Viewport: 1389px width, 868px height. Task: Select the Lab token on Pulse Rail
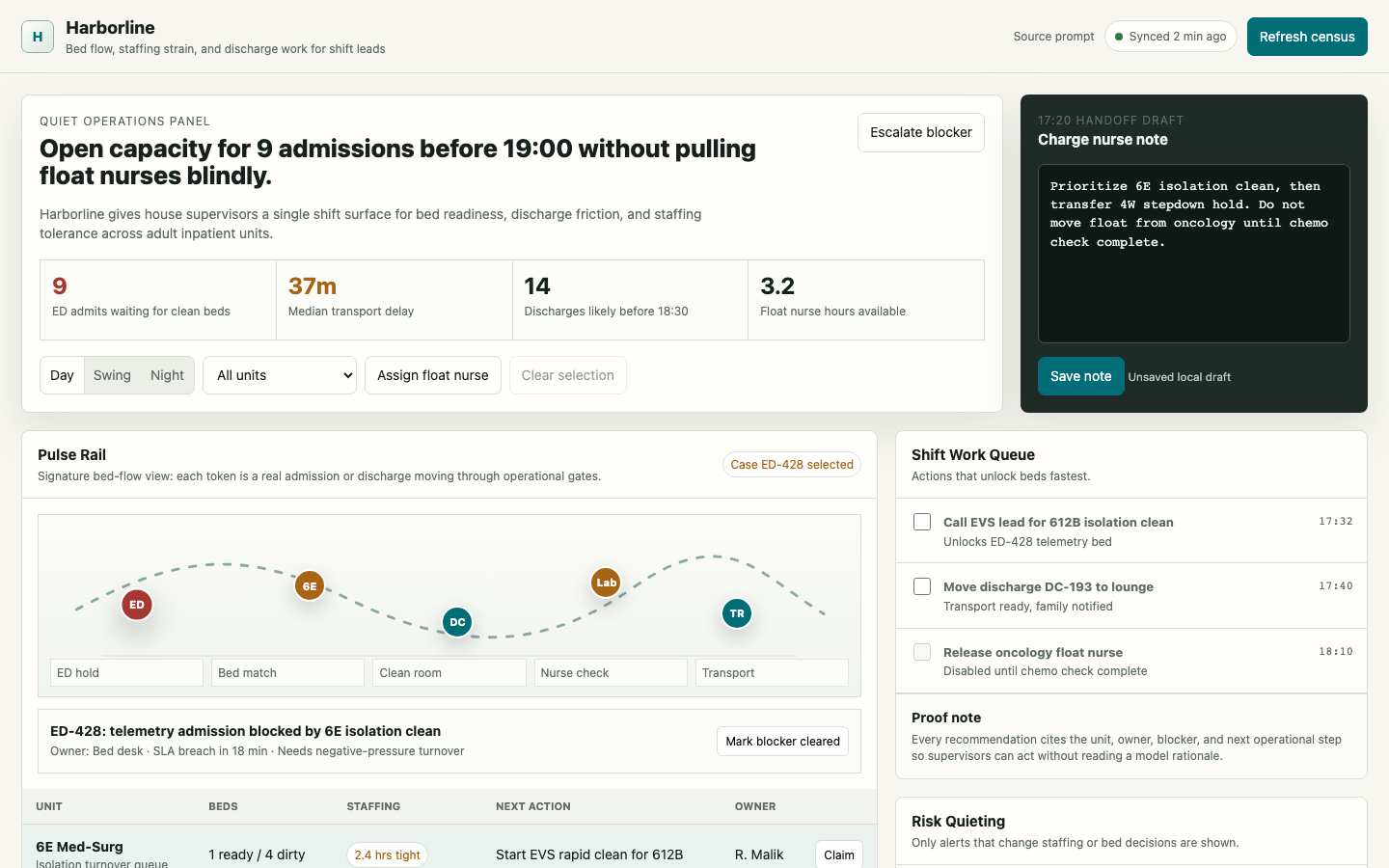click(x=606, y=583)
